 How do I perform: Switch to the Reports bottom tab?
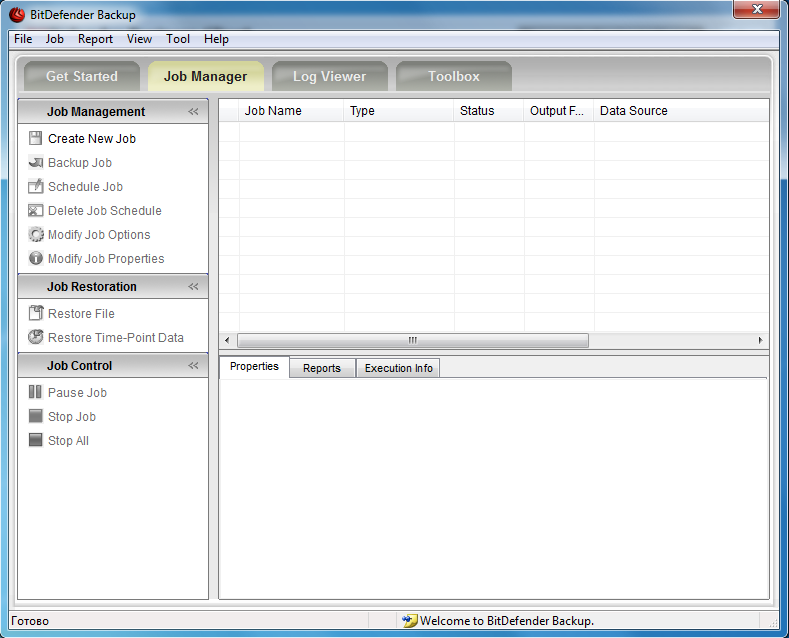click(322, 368)
